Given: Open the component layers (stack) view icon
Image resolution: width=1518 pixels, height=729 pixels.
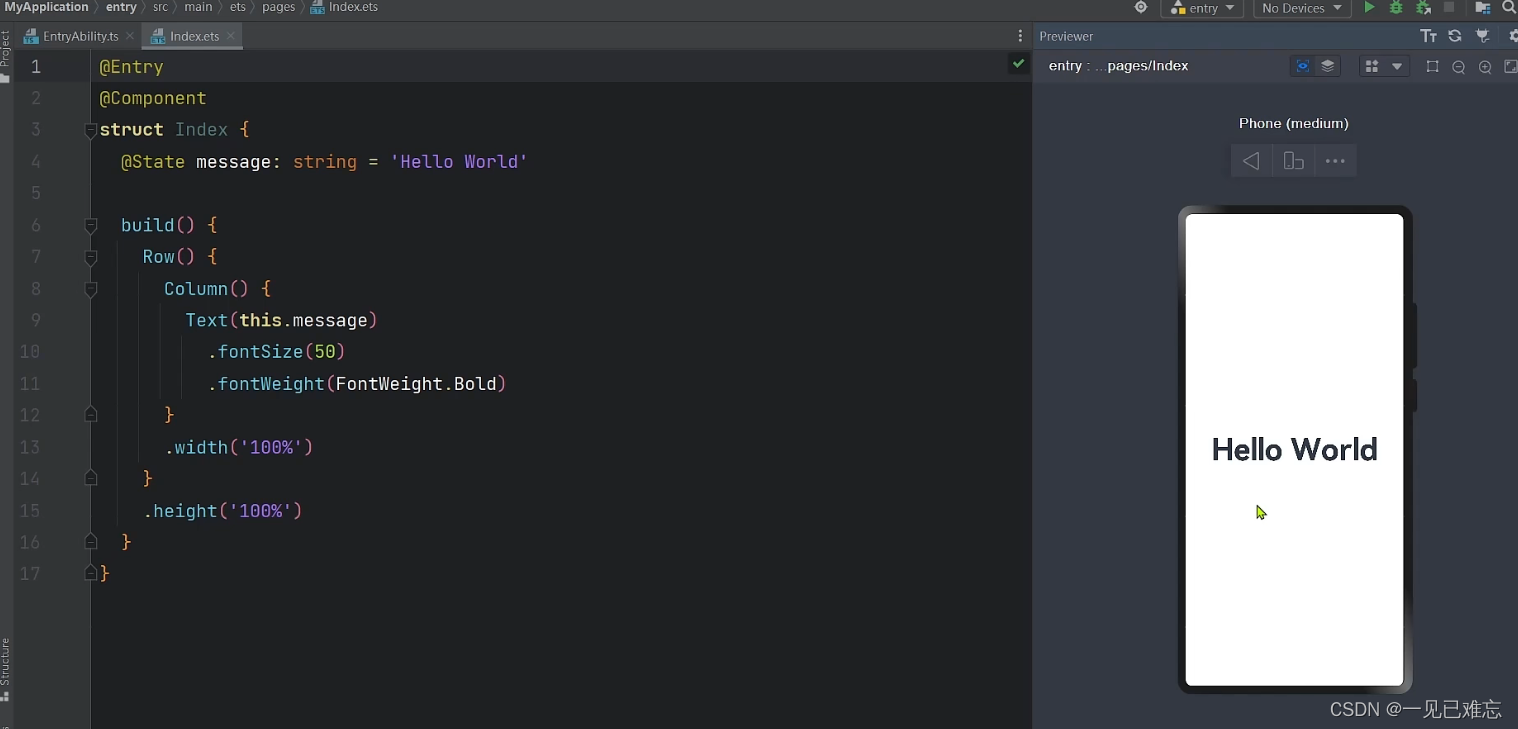Looking at the screenshot, I should coord(1328,66).
